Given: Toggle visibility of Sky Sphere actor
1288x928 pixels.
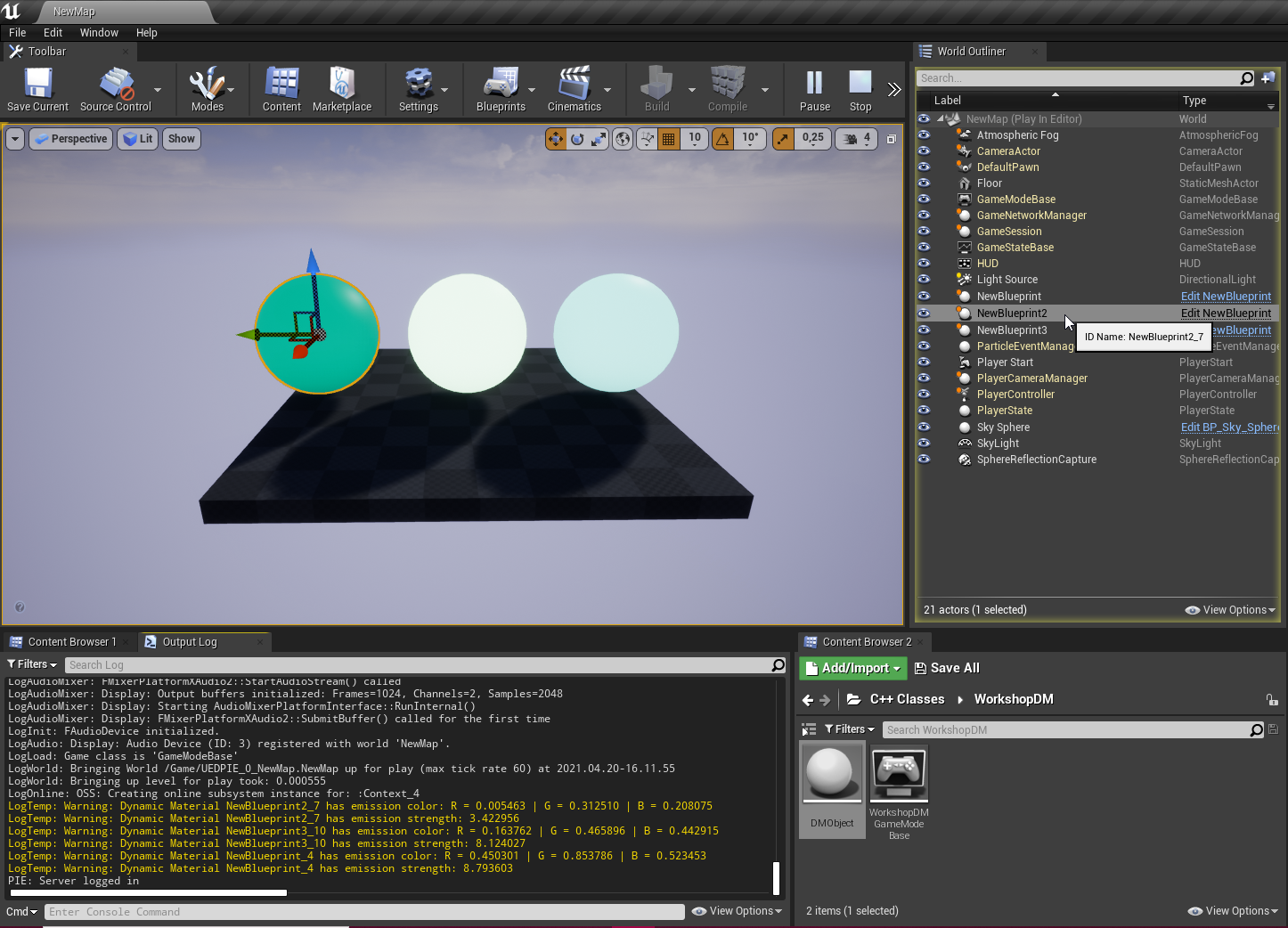Looking at the screenshot, I should point(924,427).
